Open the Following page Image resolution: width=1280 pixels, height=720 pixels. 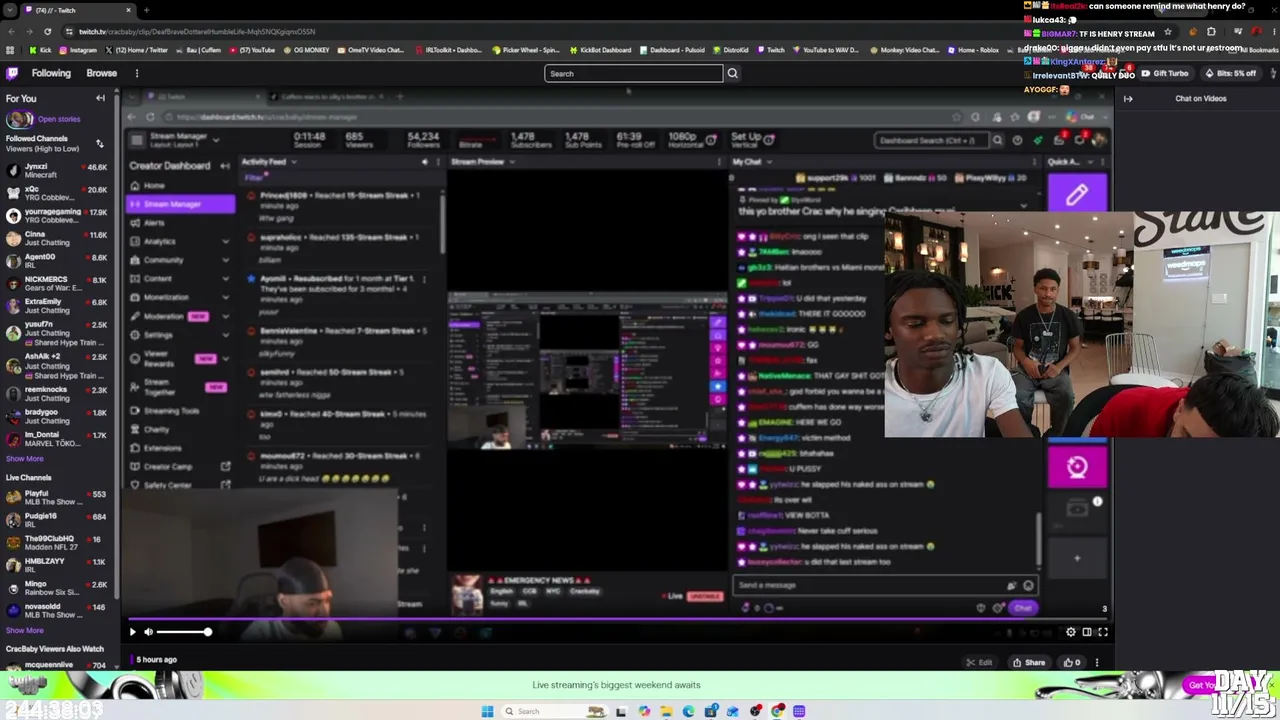point(51,73)
